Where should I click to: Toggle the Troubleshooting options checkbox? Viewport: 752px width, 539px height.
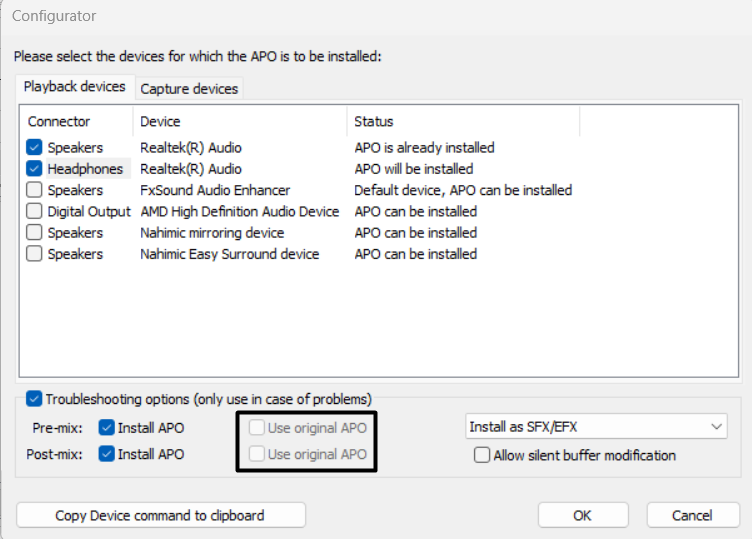point(34,399)
